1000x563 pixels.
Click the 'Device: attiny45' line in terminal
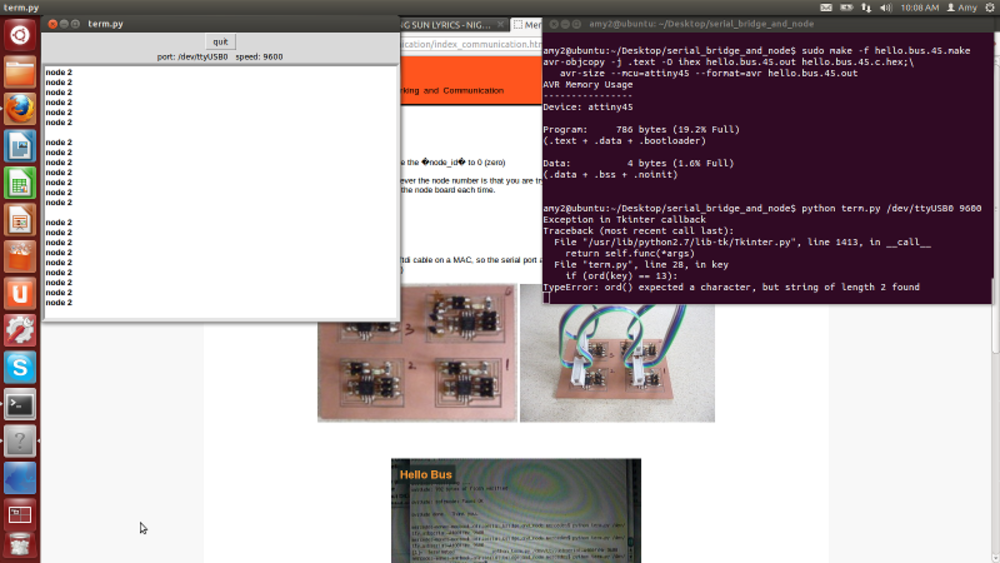(x=588, y=107)
